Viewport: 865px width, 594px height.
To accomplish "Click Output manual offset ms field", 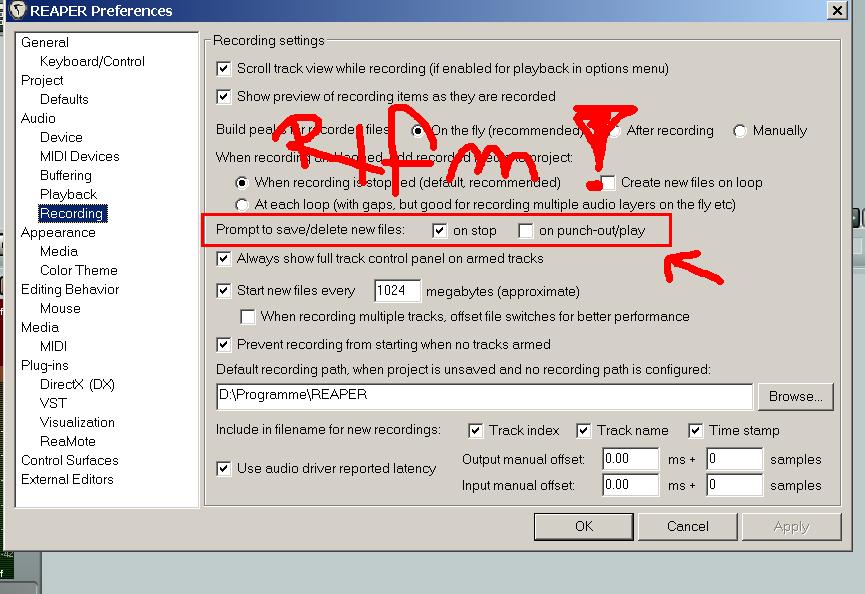I will tap(631, 459).
